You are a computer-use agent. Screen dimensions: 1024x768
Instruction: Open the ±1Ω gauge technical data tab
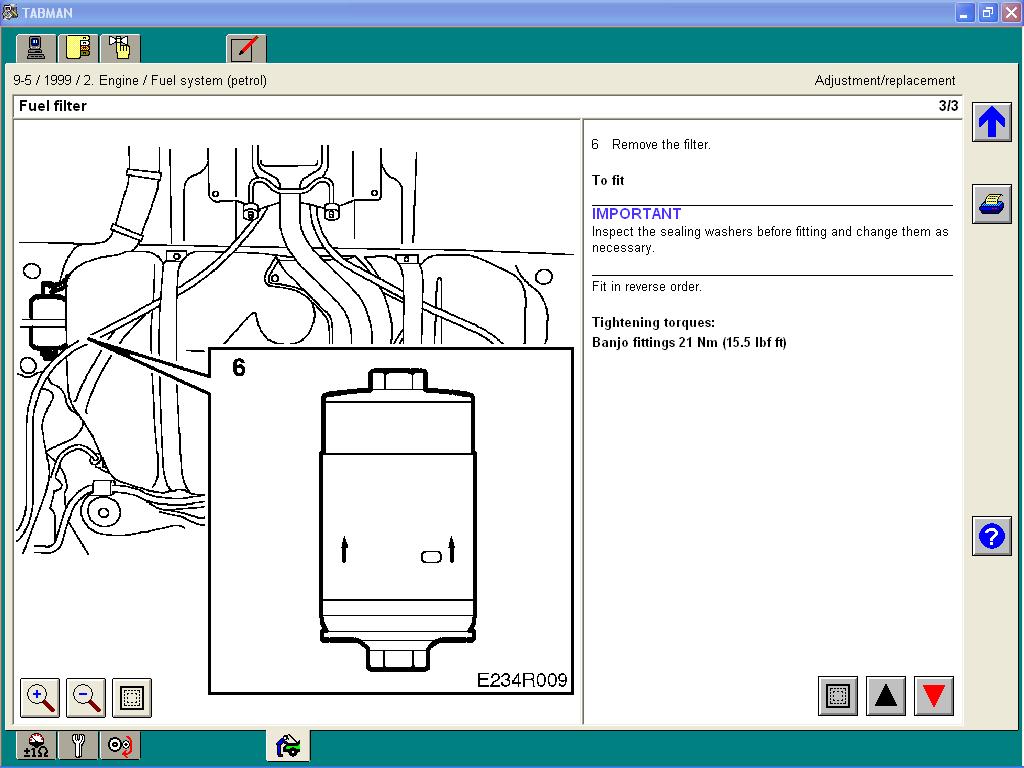pos(36,745)
